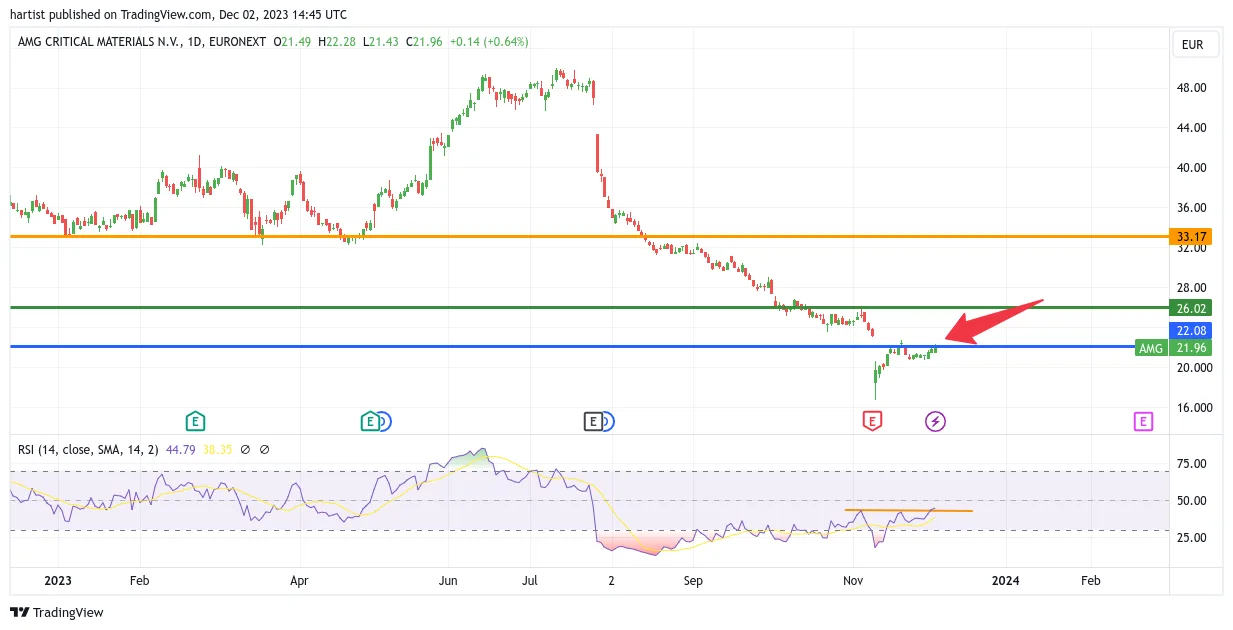Screen dimensions: 1233x630
Task: Select the 26.02 green price label
Action: (x=1191, y=308)
